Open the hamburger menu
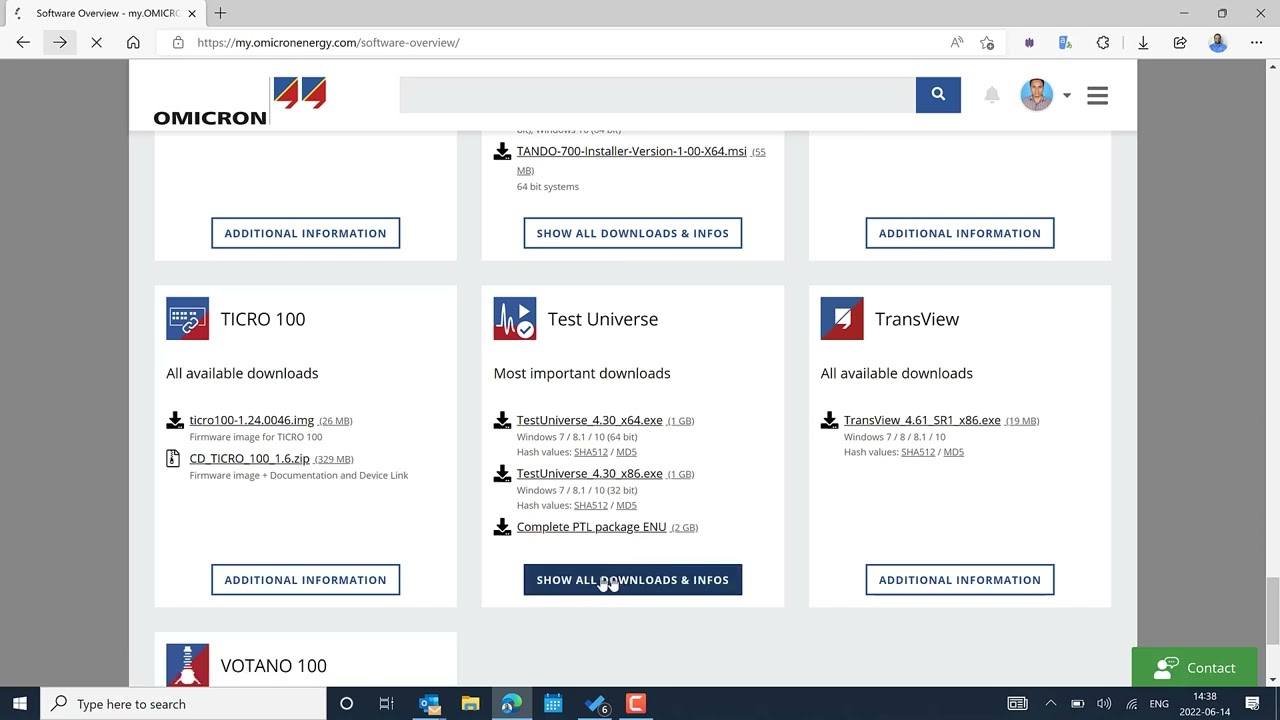The width and height of the screenshot is (1280, 720). click(1097, 95)
